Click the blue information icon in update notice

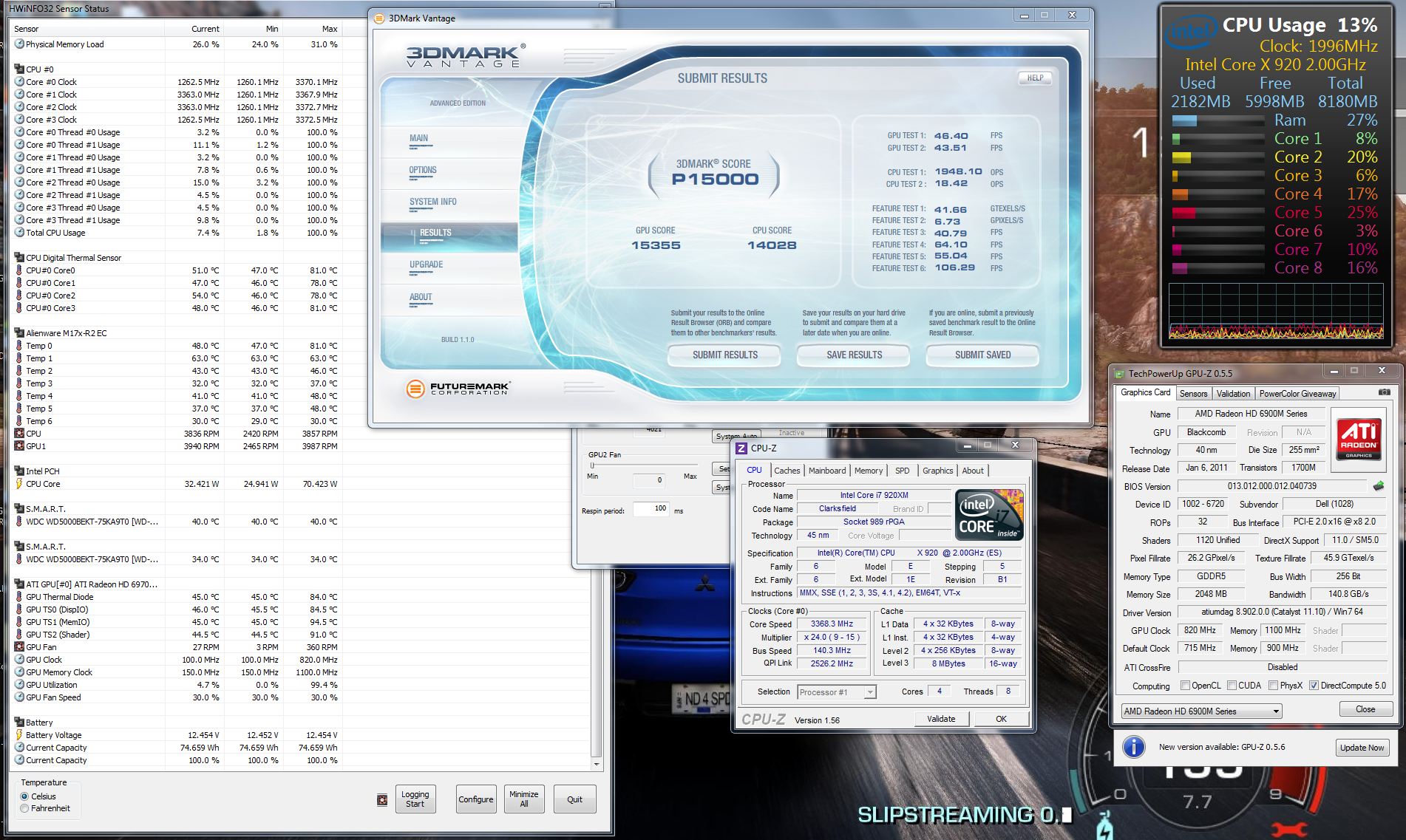coord(1134,747)
